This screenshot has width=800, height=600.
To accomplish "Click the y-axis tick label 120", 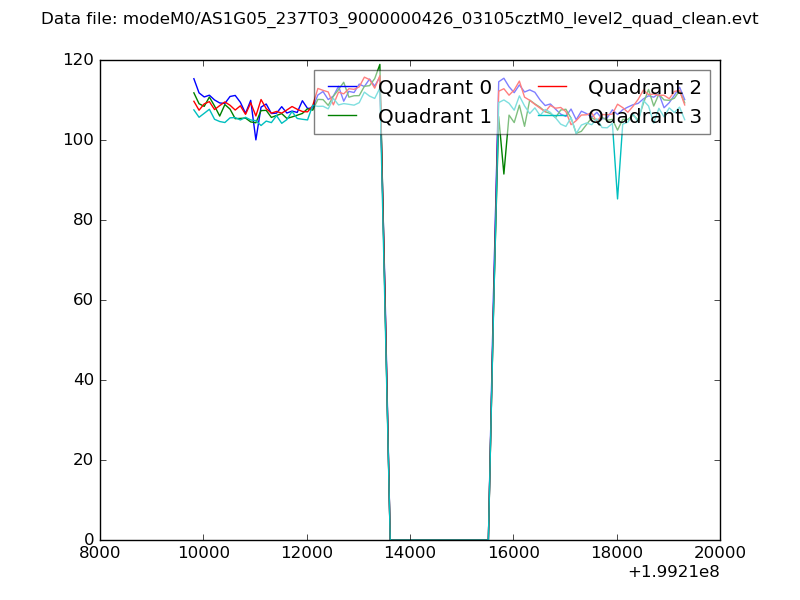I will coord(78,60).
